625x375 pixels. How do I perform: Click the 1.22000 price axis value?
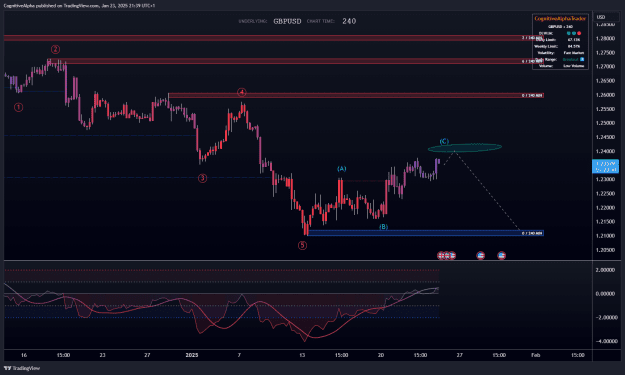605,208
